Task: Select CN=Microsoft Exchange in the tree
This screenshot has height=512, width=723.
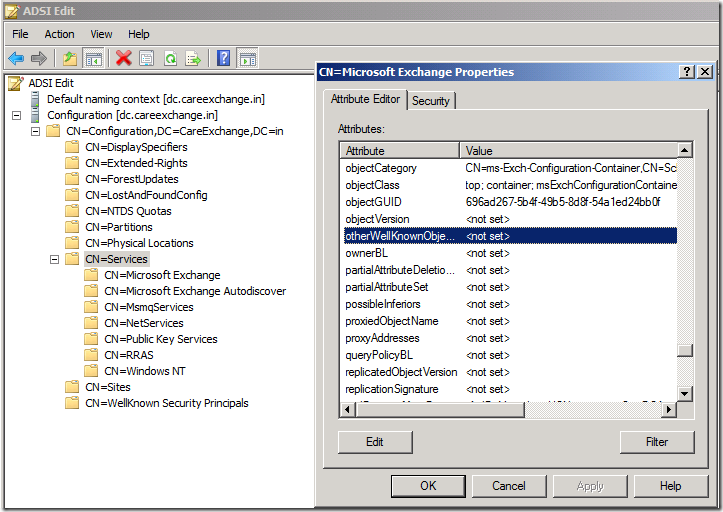Action: (x=162, y=275)
